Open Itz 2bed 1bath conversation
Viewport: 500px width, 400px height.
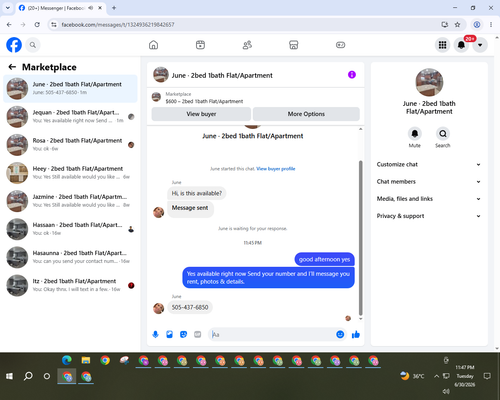[70, 285]
